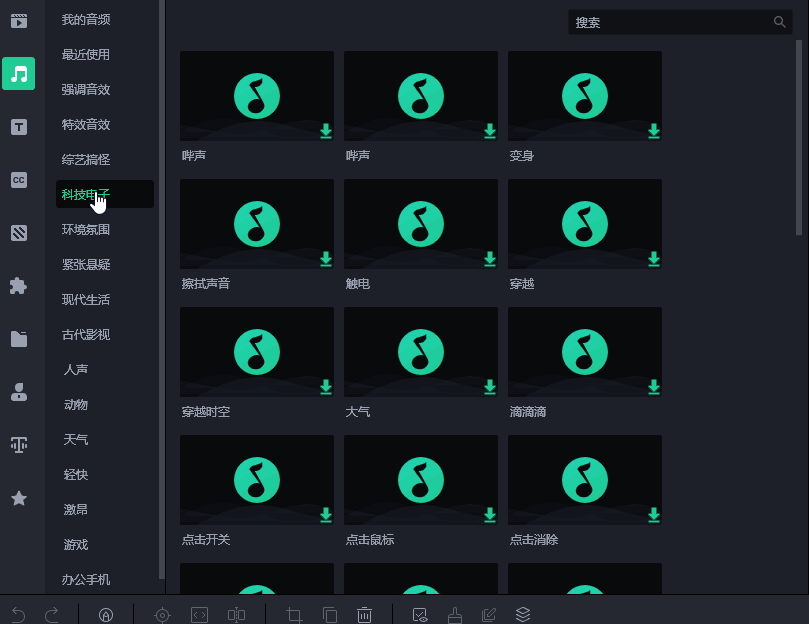Open the person avatar sidebar icon
Image resolution: width=809 pixels, height=624 pixels.
pos(19,392)
